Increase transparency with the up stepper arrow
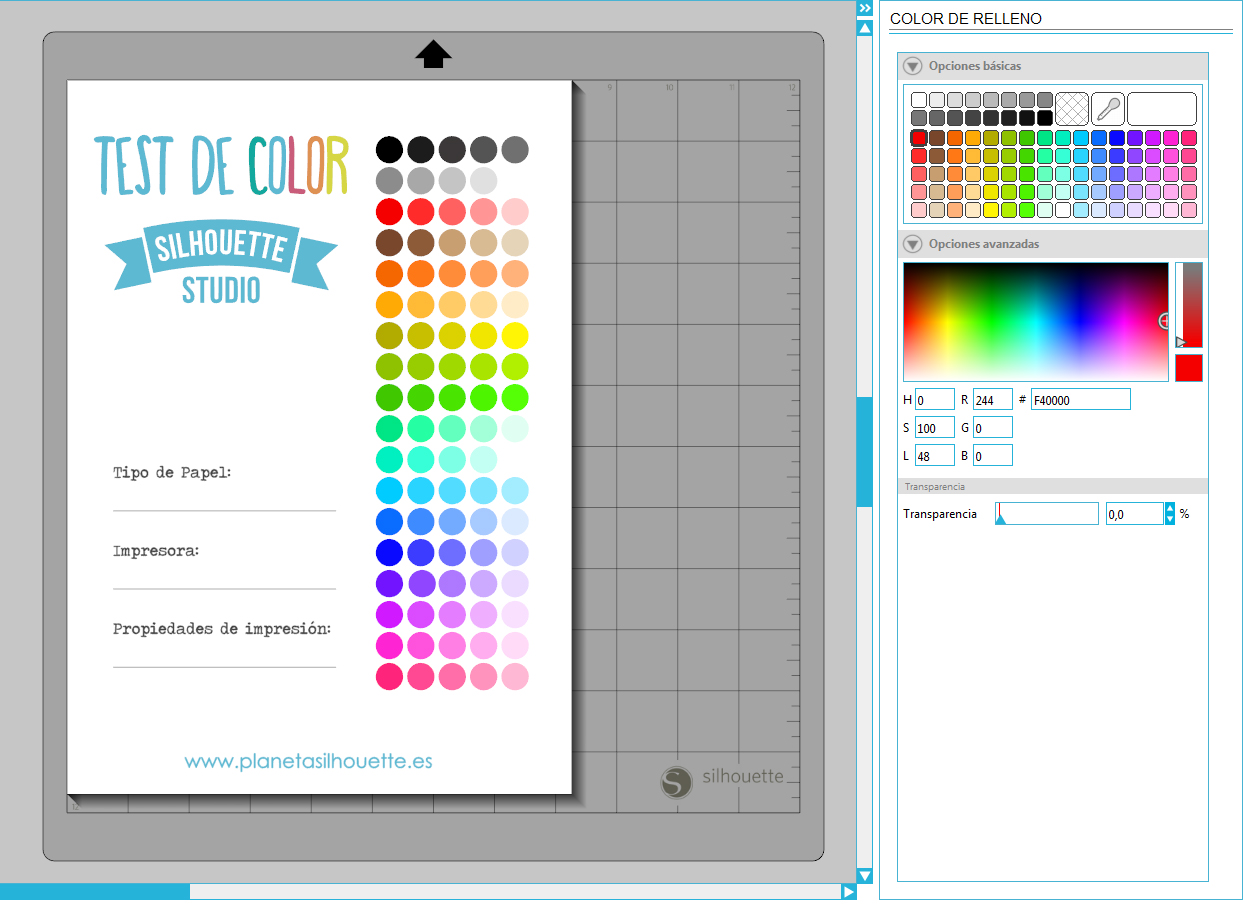Viewport: 1245px width, 912px height. [x=1170, y=509]
